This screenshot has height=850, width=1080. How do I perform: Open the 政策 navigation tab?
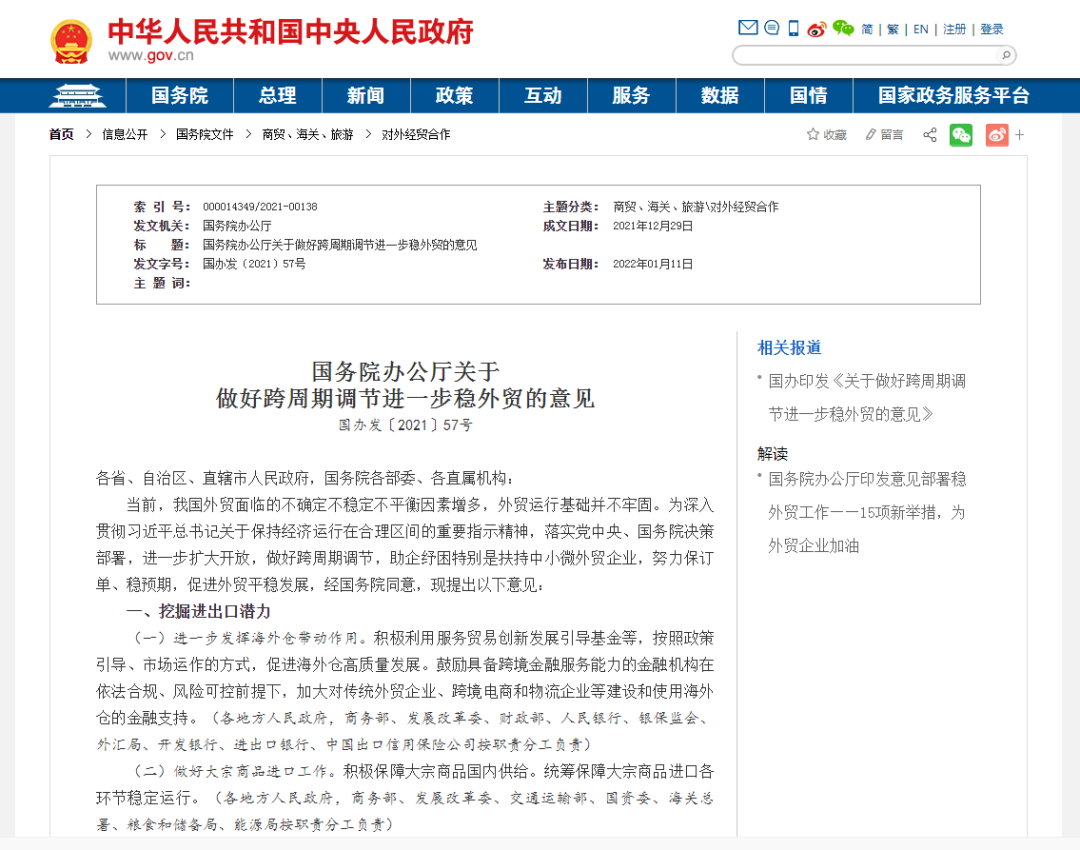pos(454,96)
